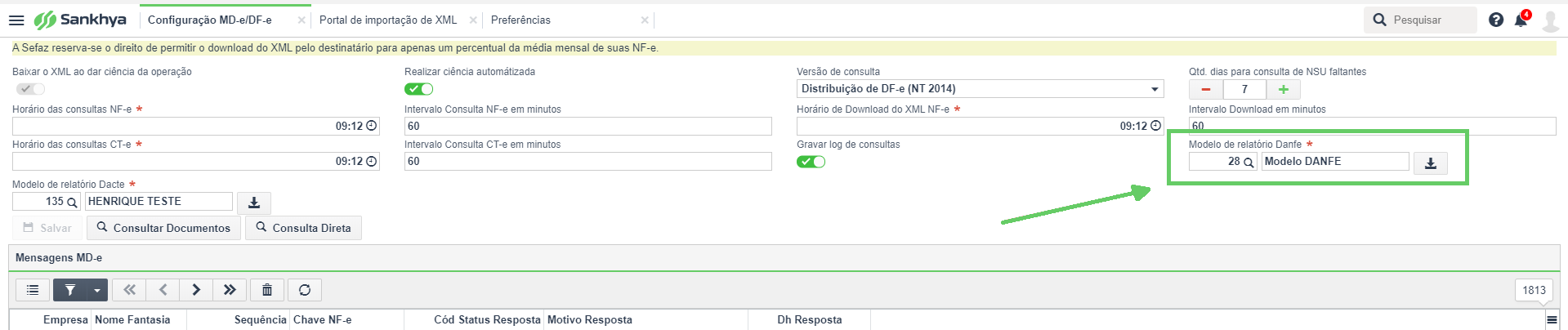Screen dimensions: 1568x330
Task: Click the Pesquisar search field
Action: [1420, 20]
